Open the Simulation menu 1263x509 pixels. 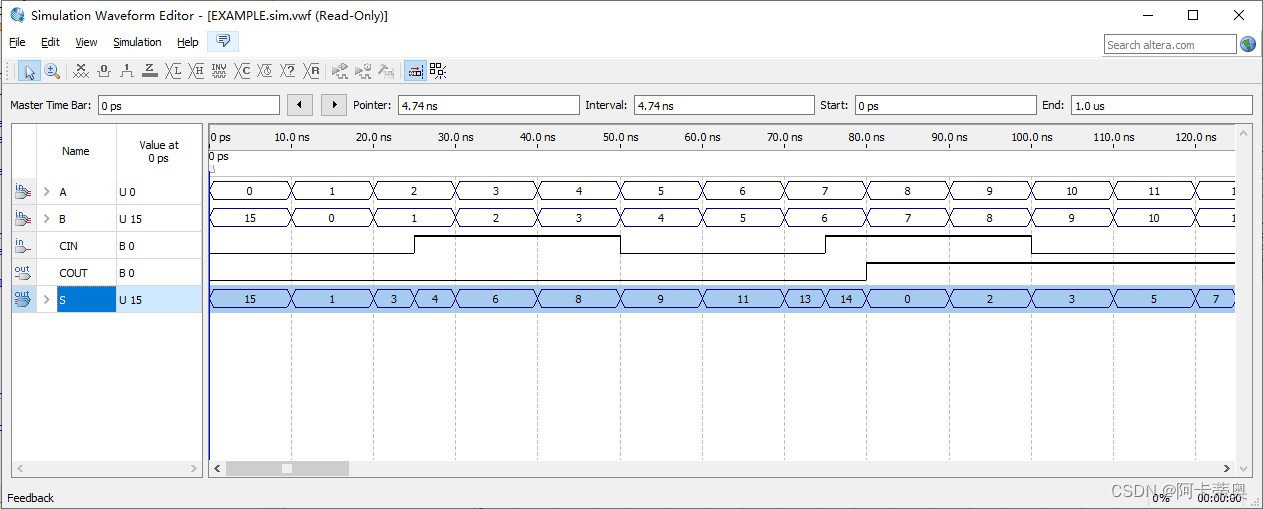[137, 42]
